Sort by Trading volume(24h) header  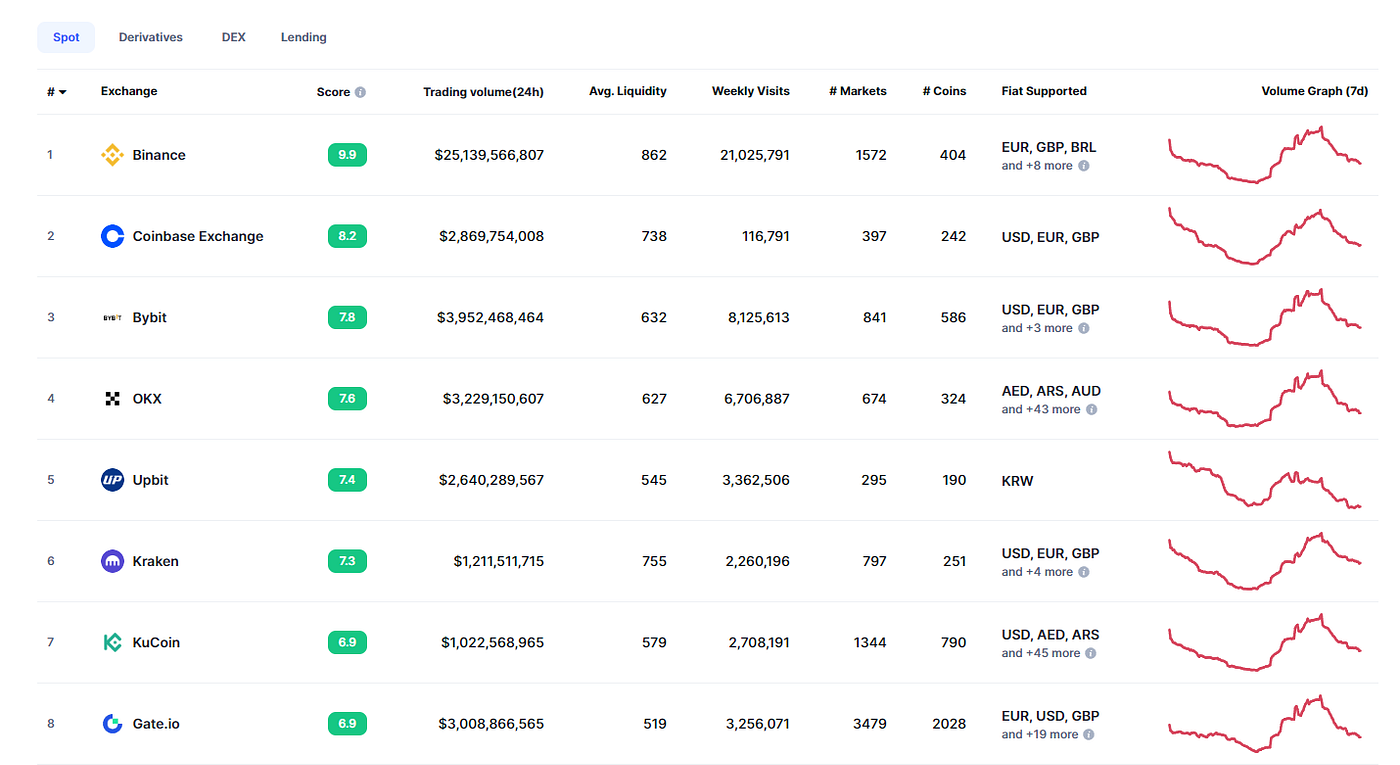pyautogui.click(x=484, y=92)
